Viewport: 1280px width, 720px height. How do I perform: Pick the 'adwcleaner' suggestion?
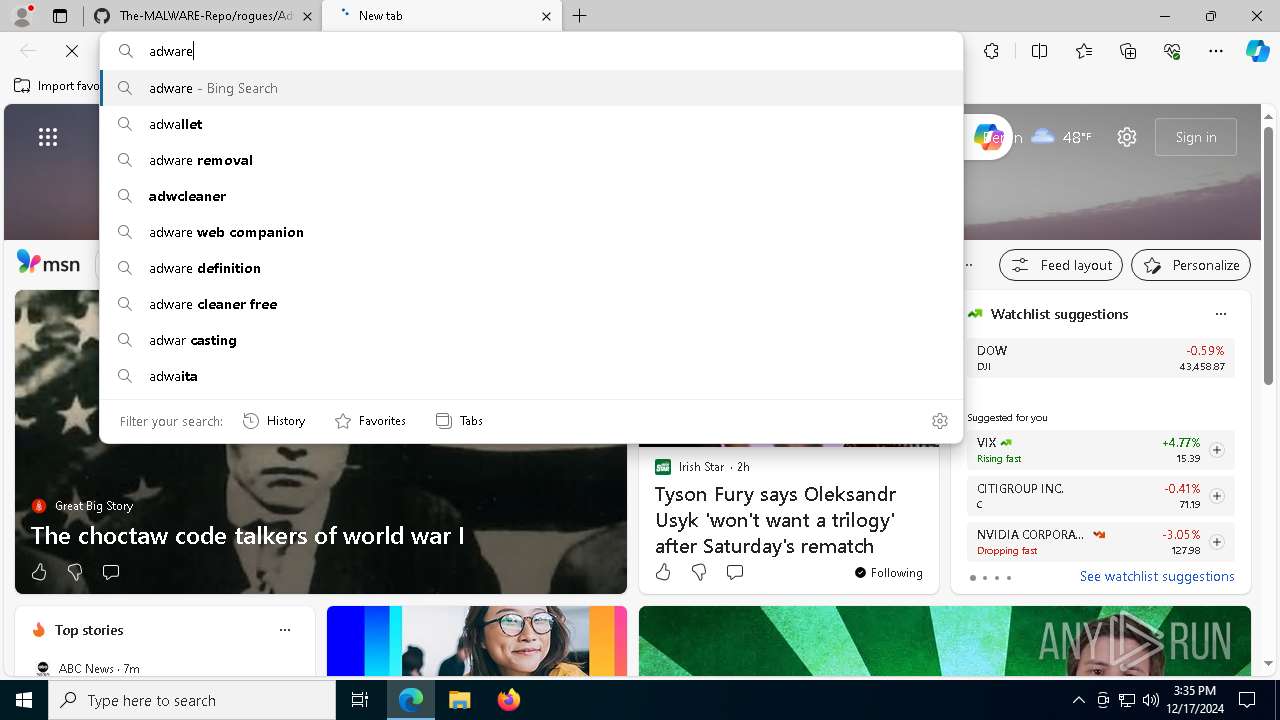point(531,196)
